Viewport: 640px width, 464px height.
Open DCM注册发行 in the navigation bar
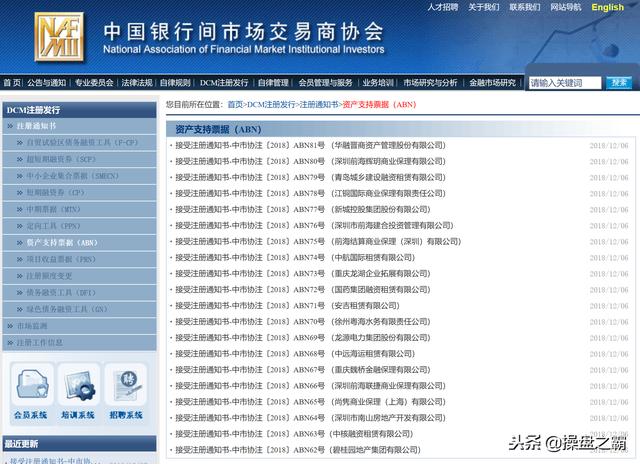(224, 82)
